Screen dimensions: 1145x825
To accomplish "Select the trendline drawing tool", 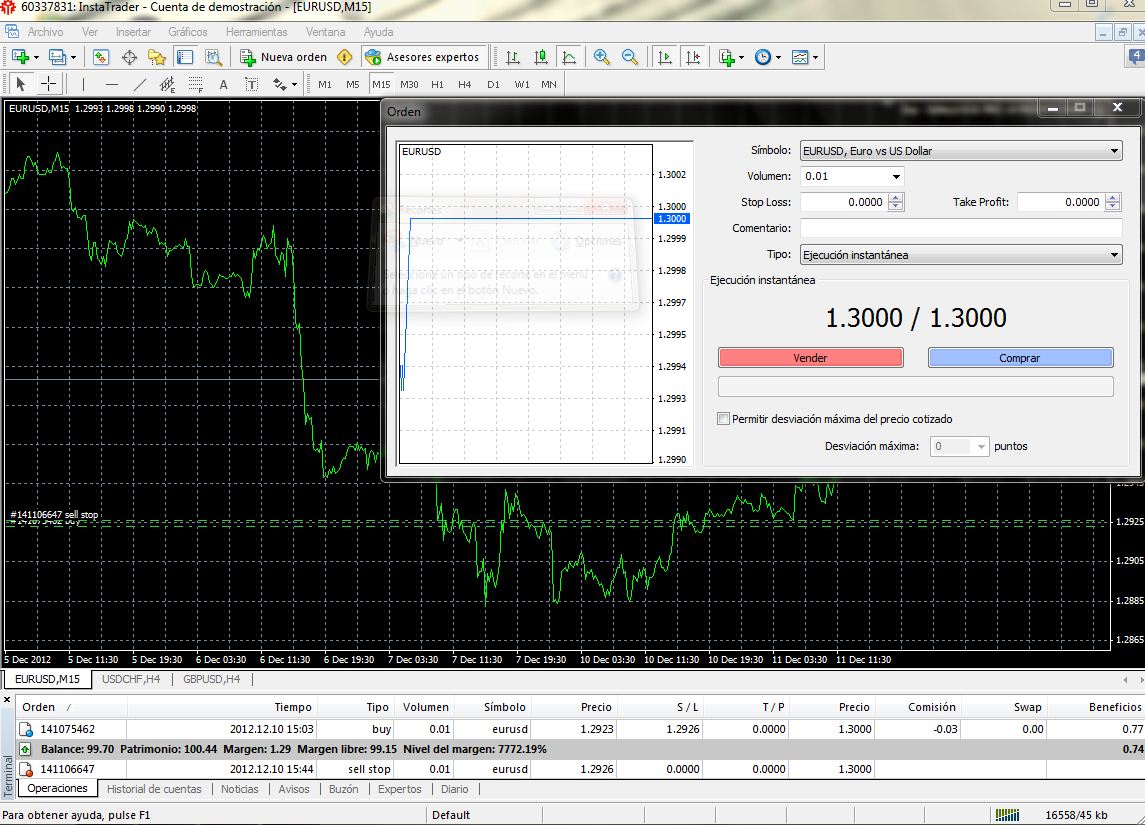I will (x=139, y=84).
